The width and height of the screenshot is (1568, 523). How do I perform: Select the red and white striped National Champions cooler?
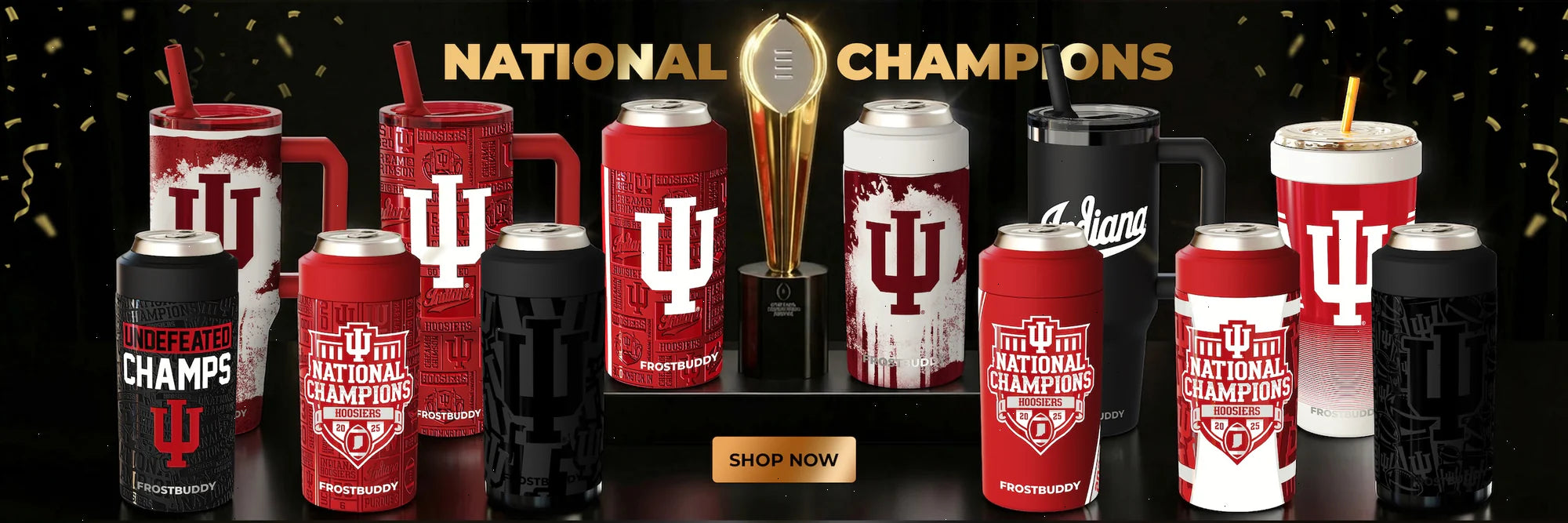pyautogui.click(x=1237, y=367)
